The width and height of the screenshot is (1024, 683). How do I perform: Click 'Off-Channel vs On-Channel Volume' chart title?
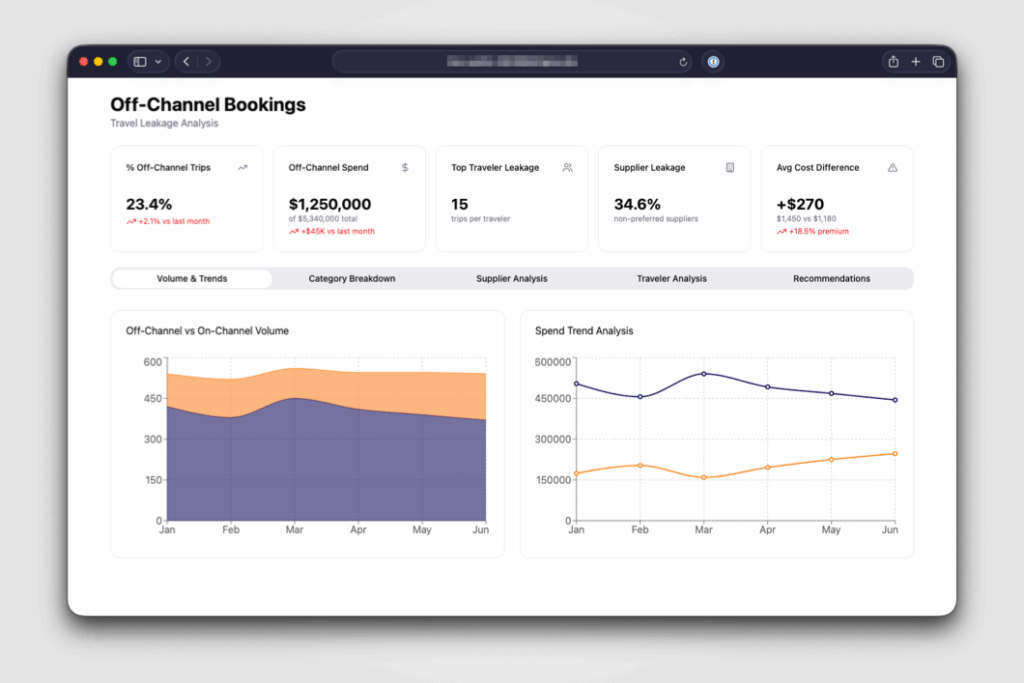207,331
